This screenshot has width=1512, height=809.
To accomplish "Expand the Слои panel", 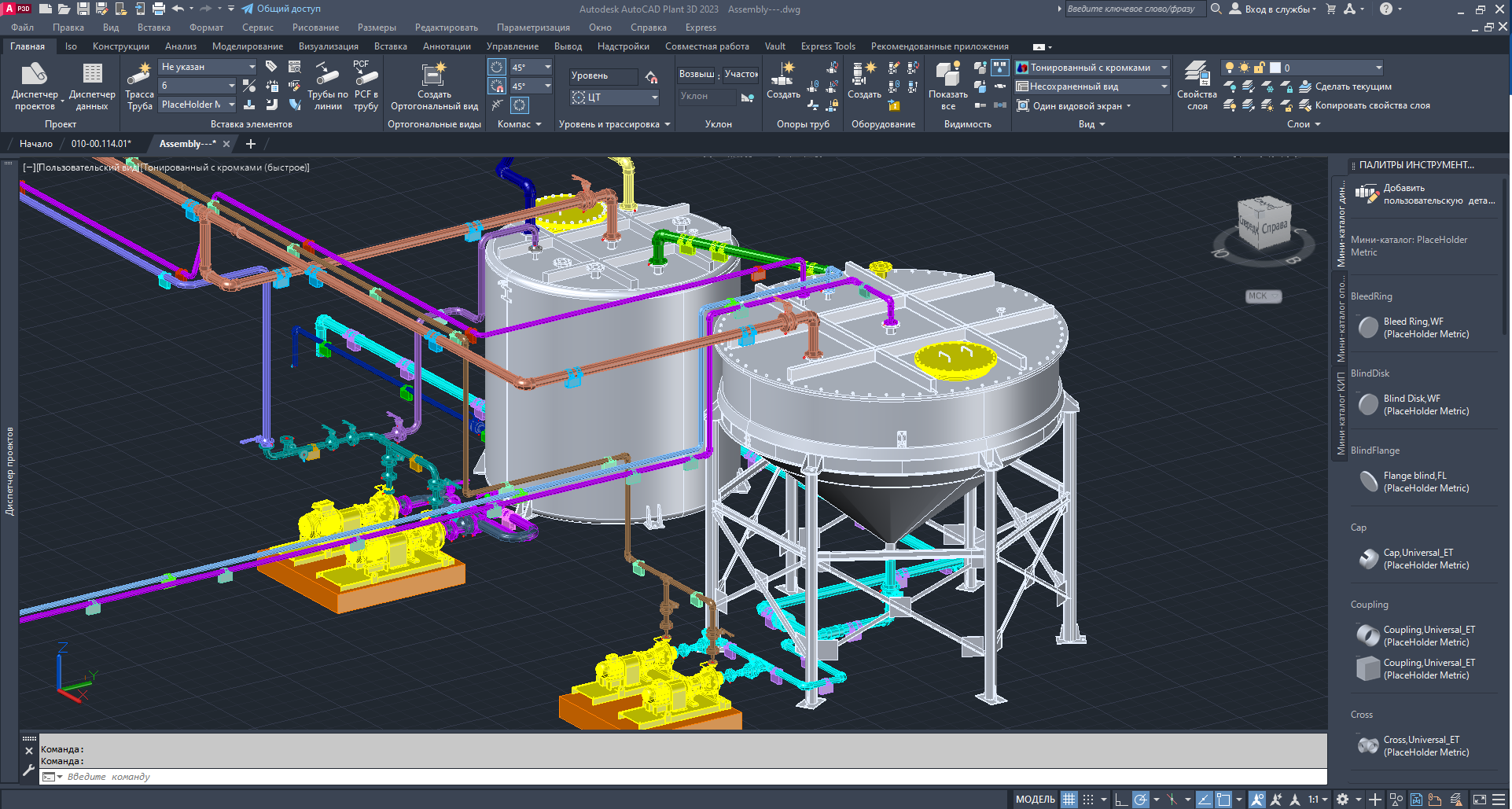I will point(1304,124).
